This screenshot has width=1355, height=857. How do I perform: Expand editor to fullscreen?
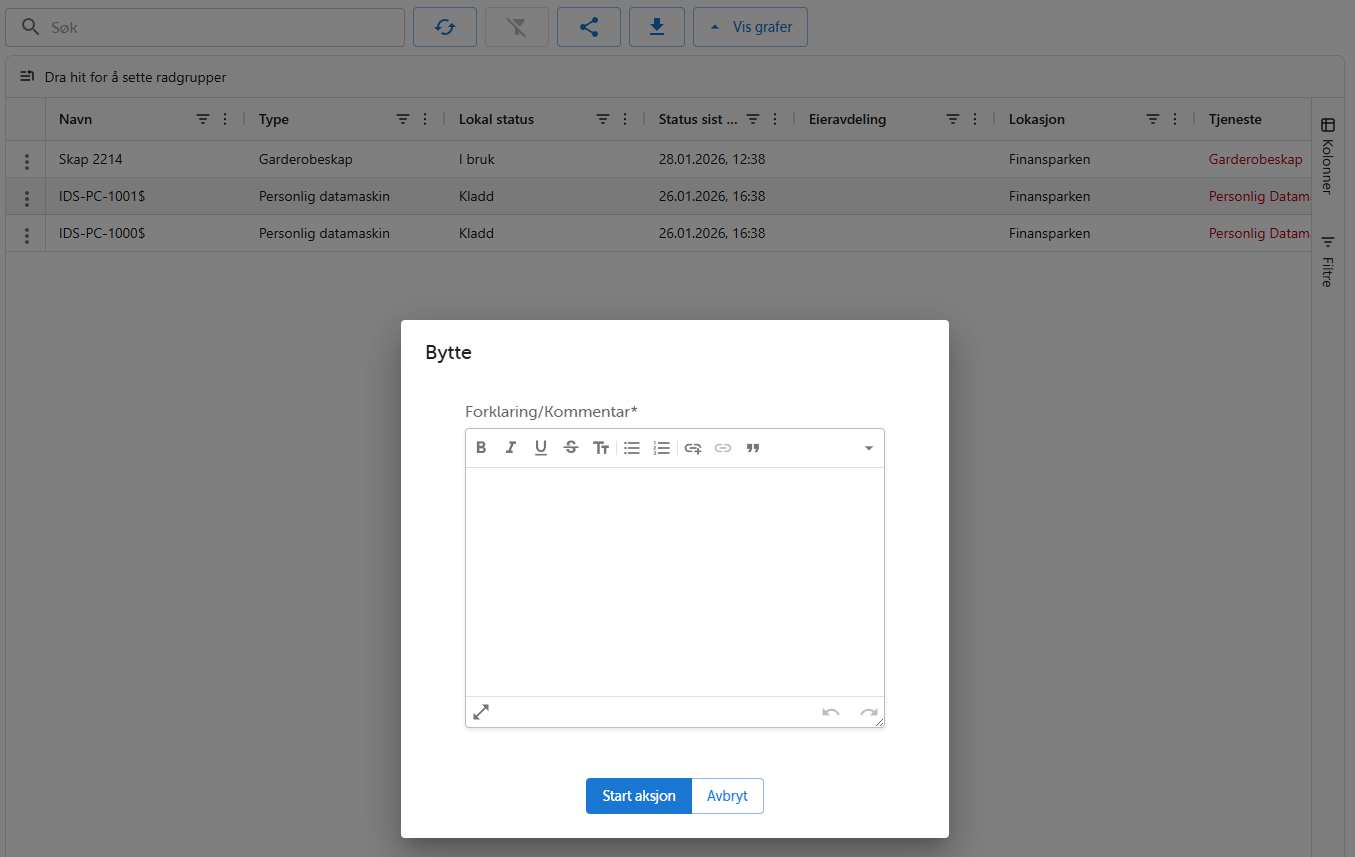pyautogui.click(x=481, y=712)
